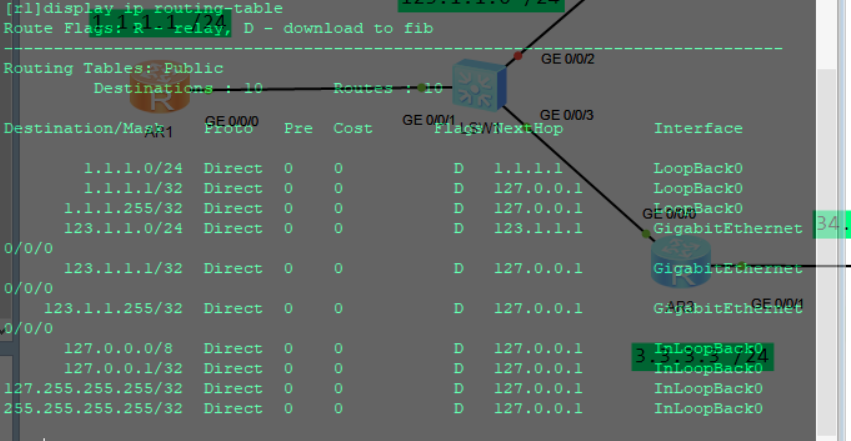Click LoopBack0 interface in the 1.1.1.0/24 row
This screenshot has height=441, width=851.
pyautogui.click(x=698, y=169)
